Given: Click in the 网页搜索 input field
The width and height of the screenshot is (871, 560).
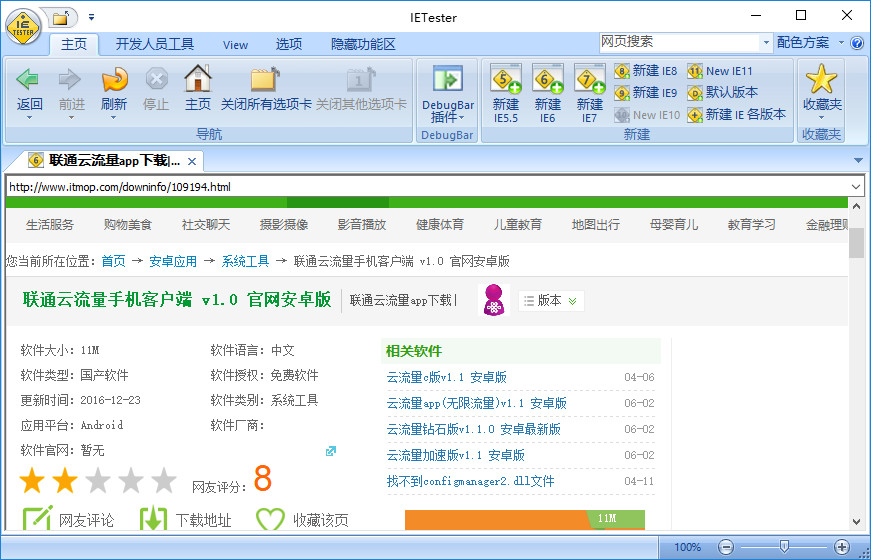Looking at the screenshot, I should (679, 42).
